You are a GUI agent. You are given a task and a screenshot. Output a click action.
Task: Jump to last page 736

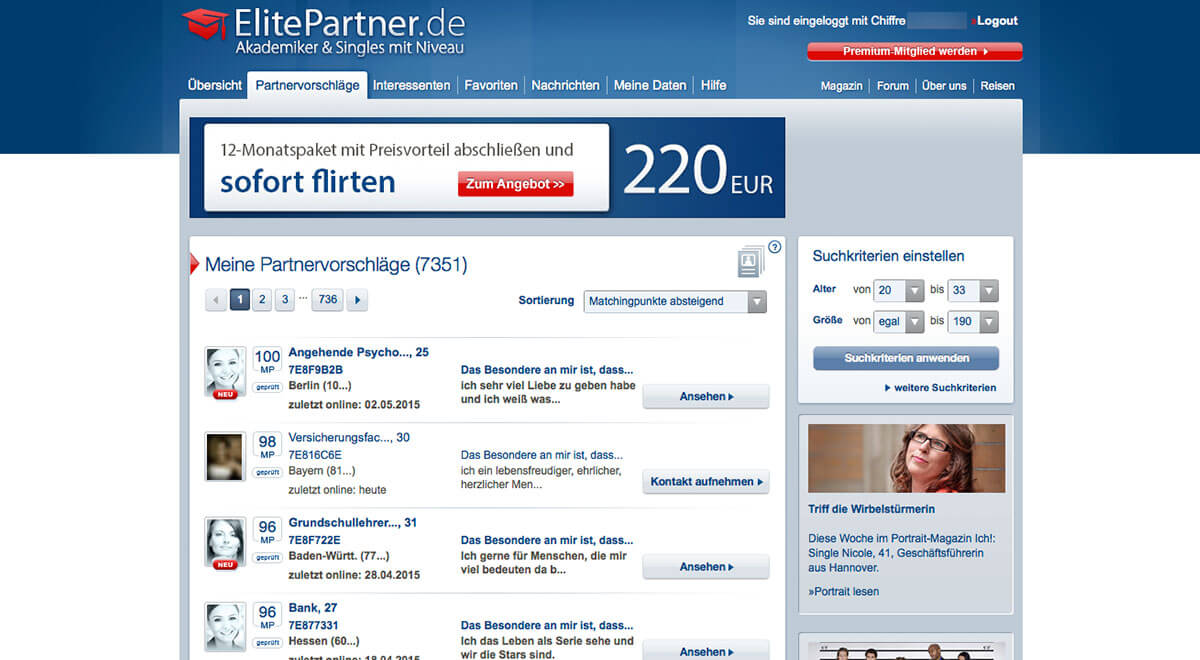(x=327, y=299)
